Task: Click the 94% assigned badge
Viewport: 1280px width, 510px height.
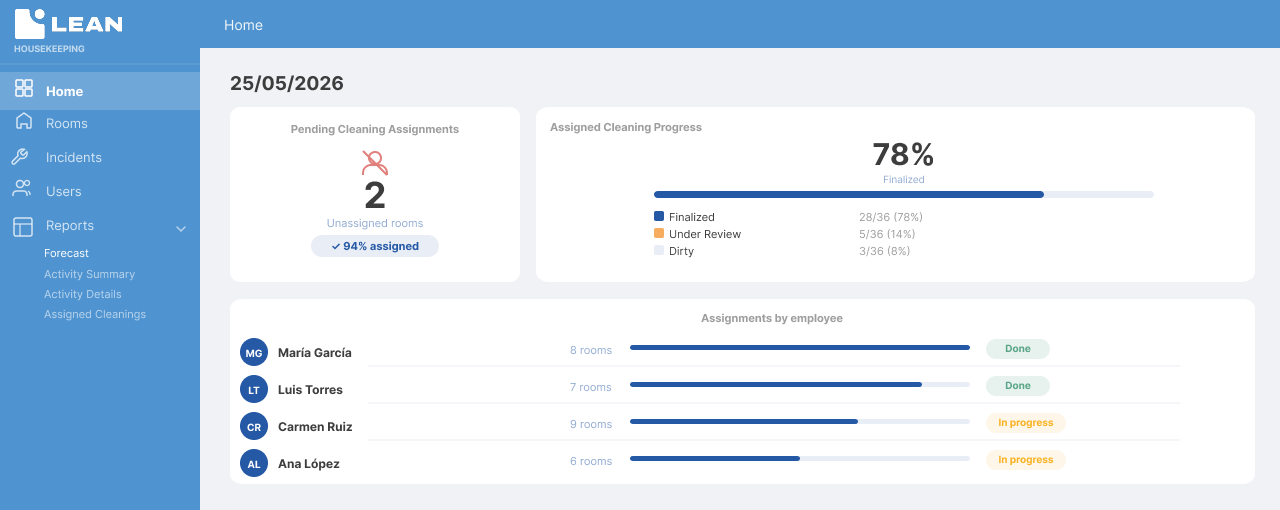Action: (375, 246)
